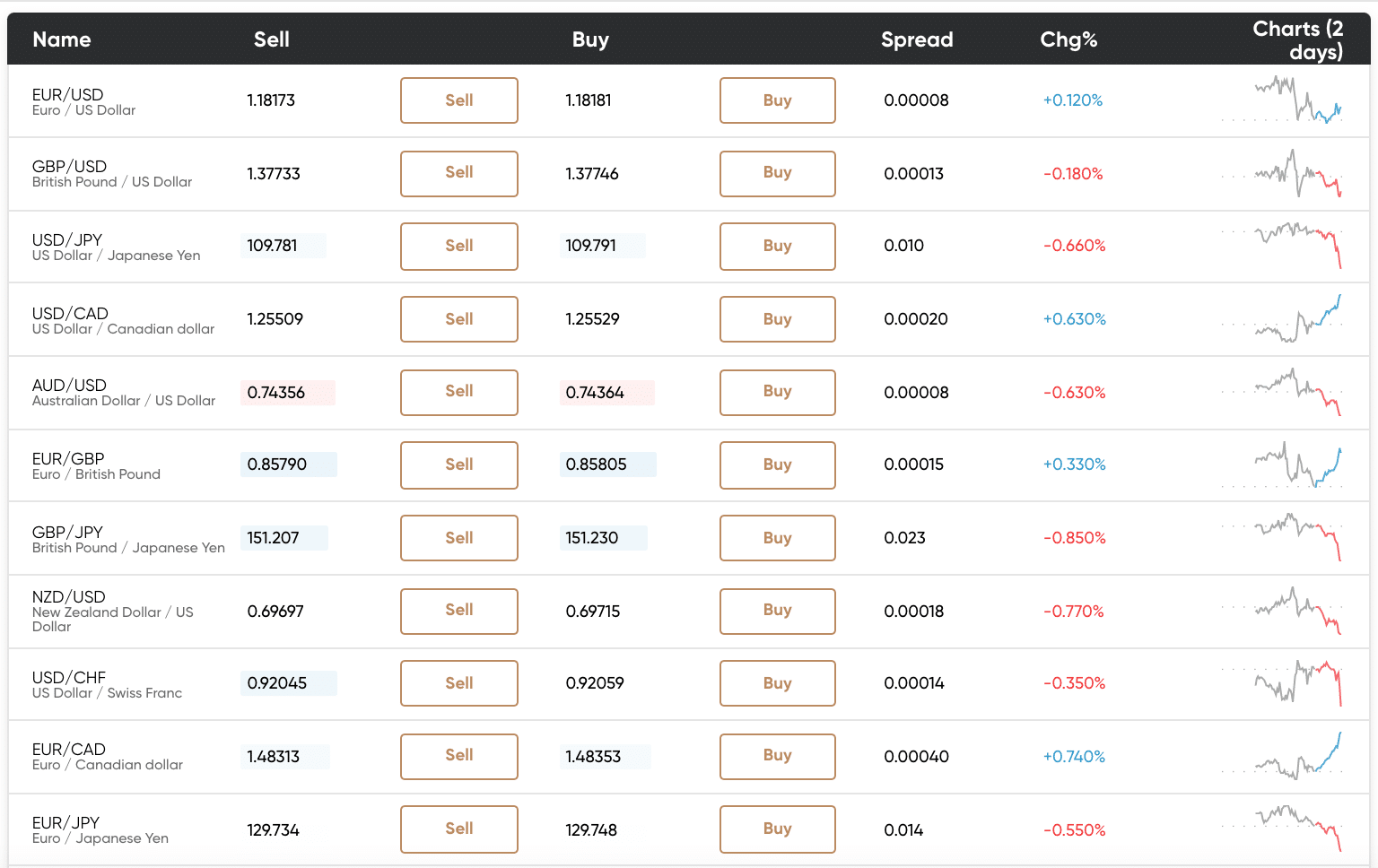
Task: Click Sell for GBP/JPY
Action: point(458,537)
